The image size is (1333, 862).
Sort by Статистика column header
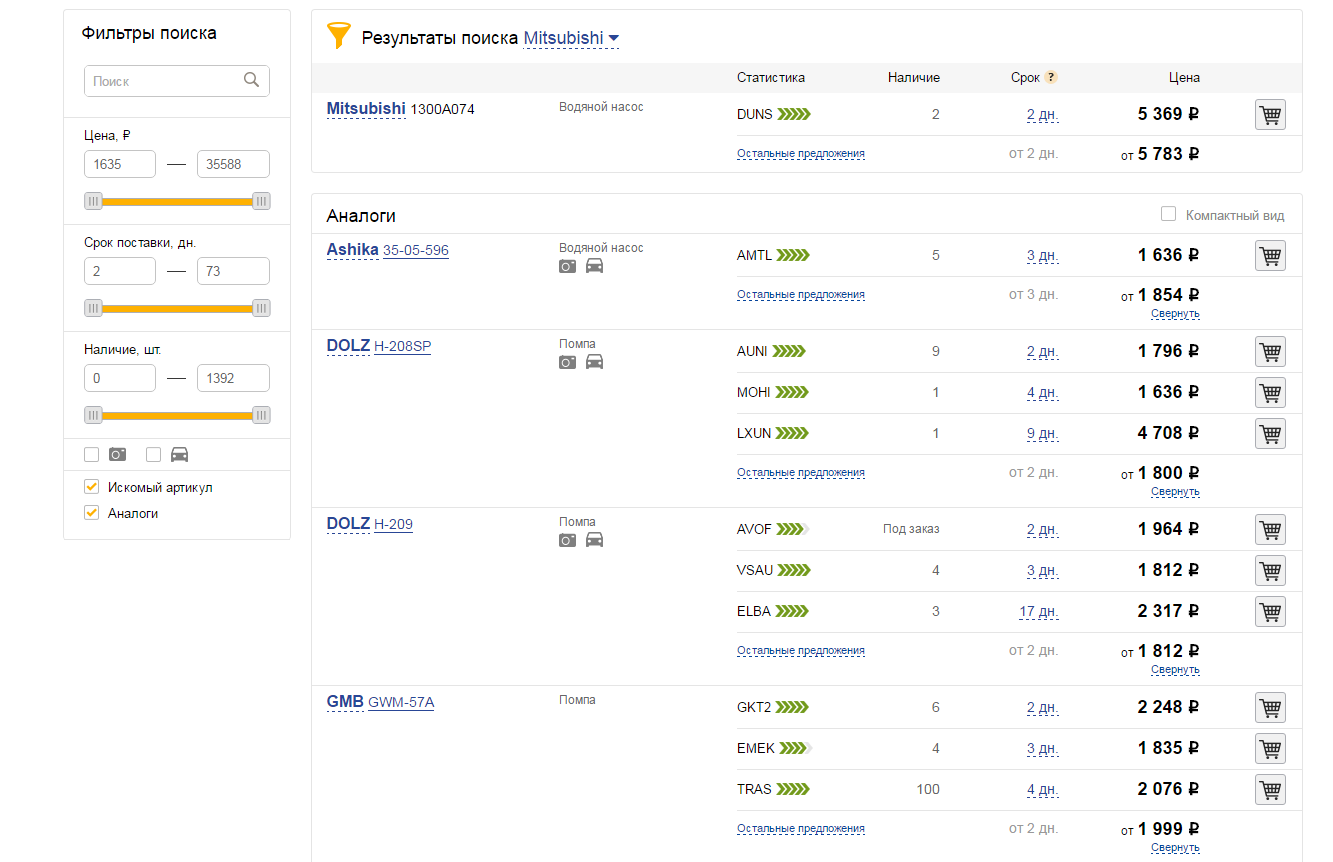coord(771,77)
